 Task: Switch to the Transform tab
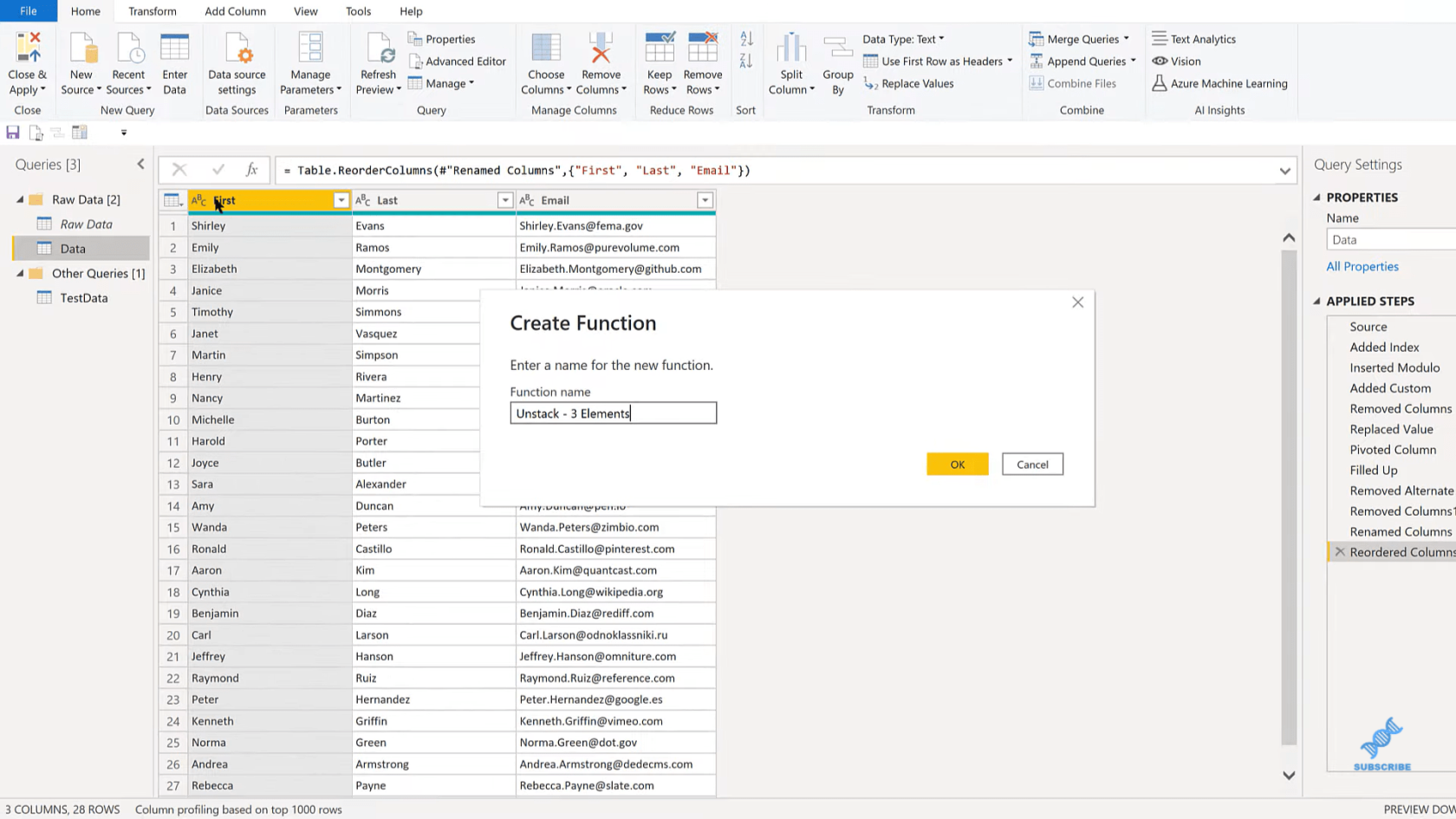153,11
